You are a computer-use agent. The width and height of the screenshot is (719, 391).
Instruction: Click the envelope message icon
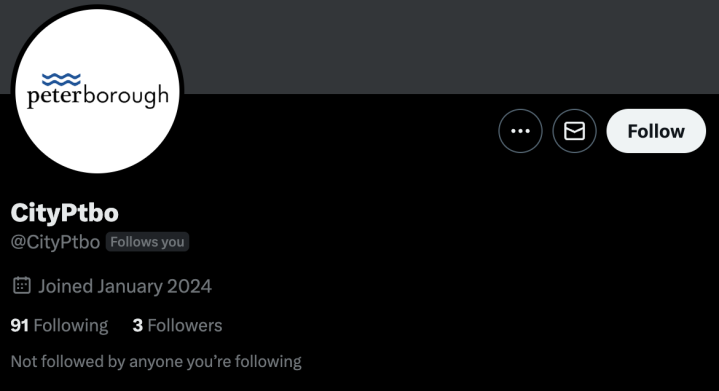point(575,131)
